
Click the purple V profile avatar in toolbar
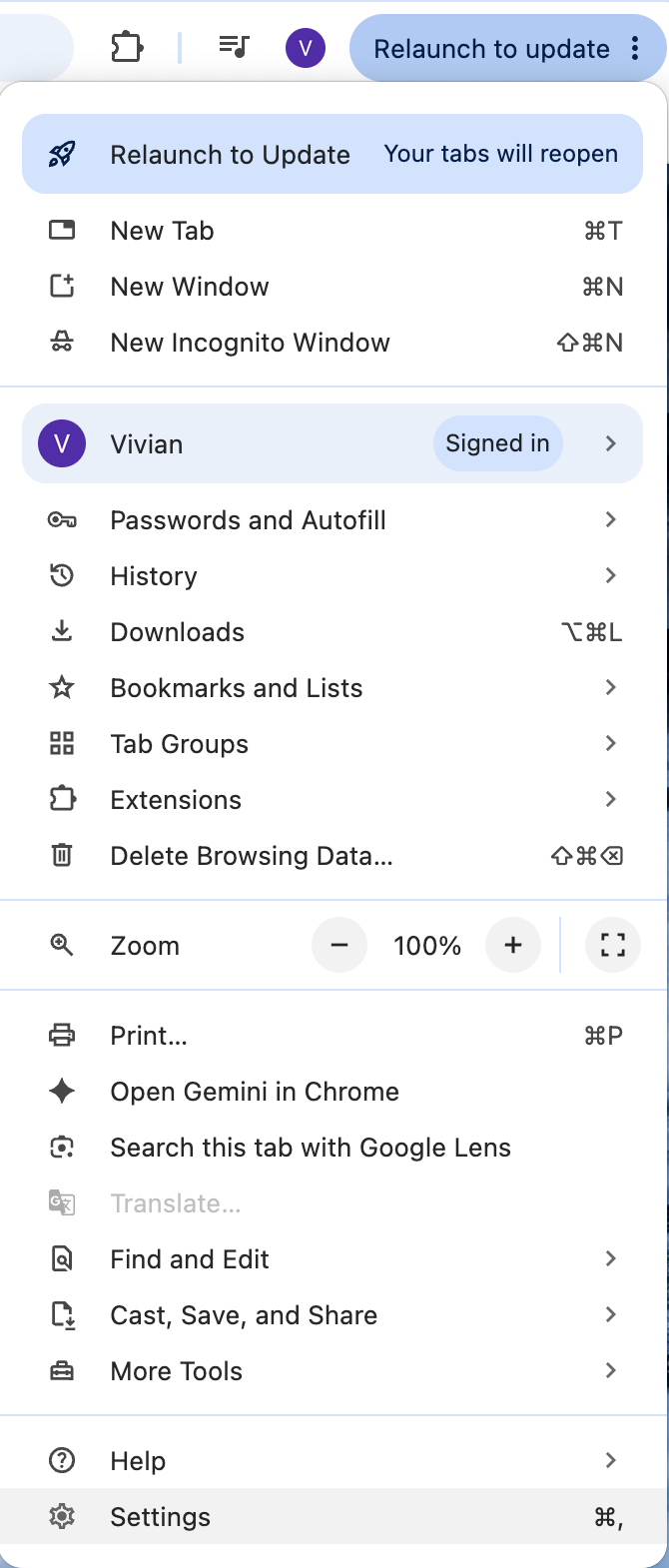[306, 47]
